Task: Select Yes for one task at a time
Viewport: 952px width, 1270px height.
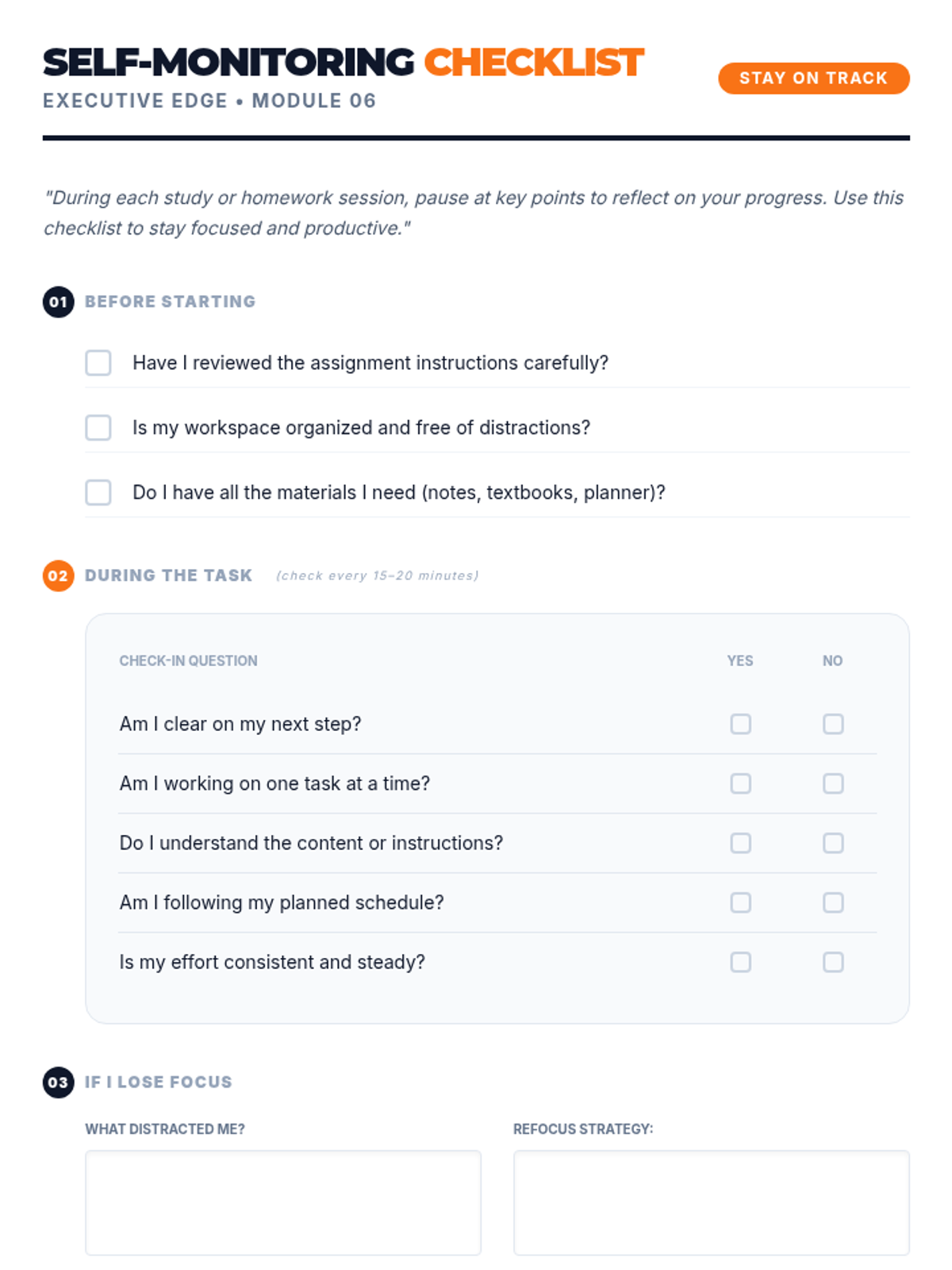Action: [x=740, y=783]
